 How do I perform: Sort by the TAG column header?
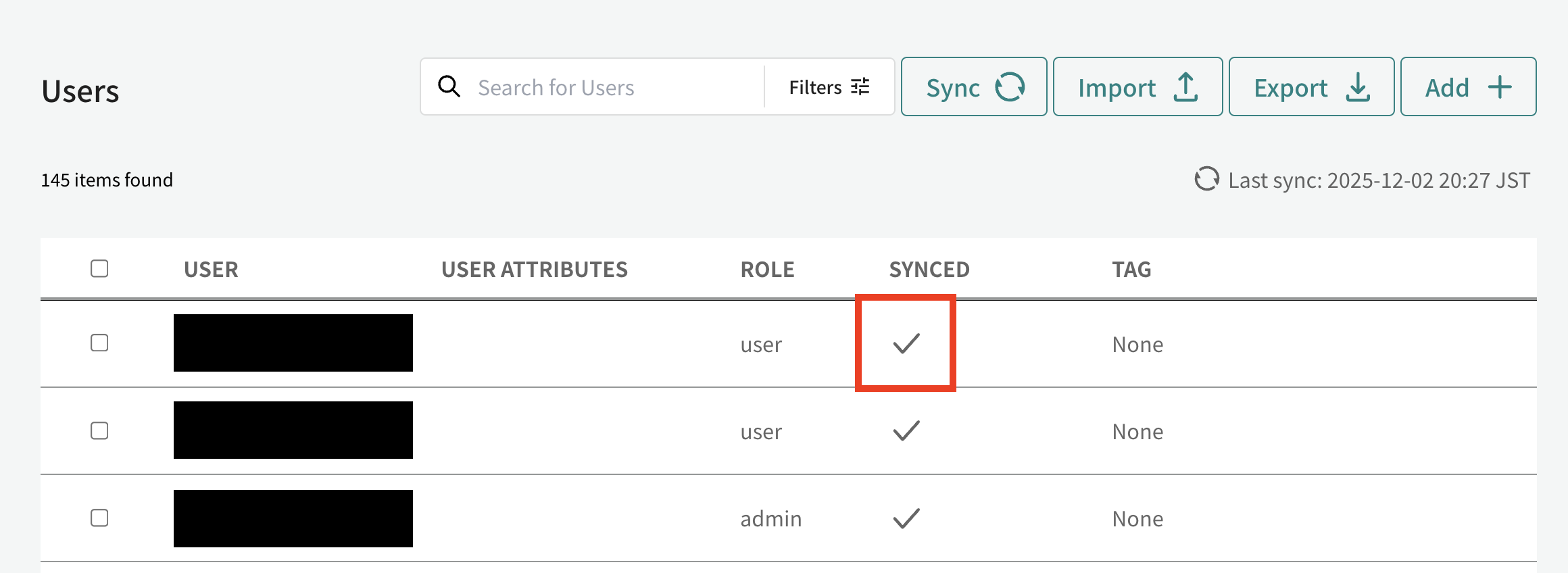pos(1132,270)
